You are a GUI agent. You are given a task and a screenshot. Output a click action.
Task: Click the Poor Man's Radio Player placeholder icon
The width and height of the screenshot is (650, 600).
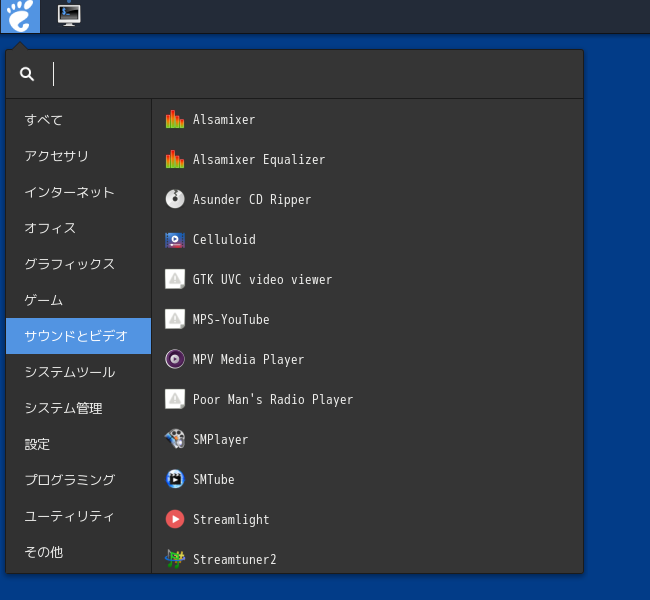click(x=175, y=399)
